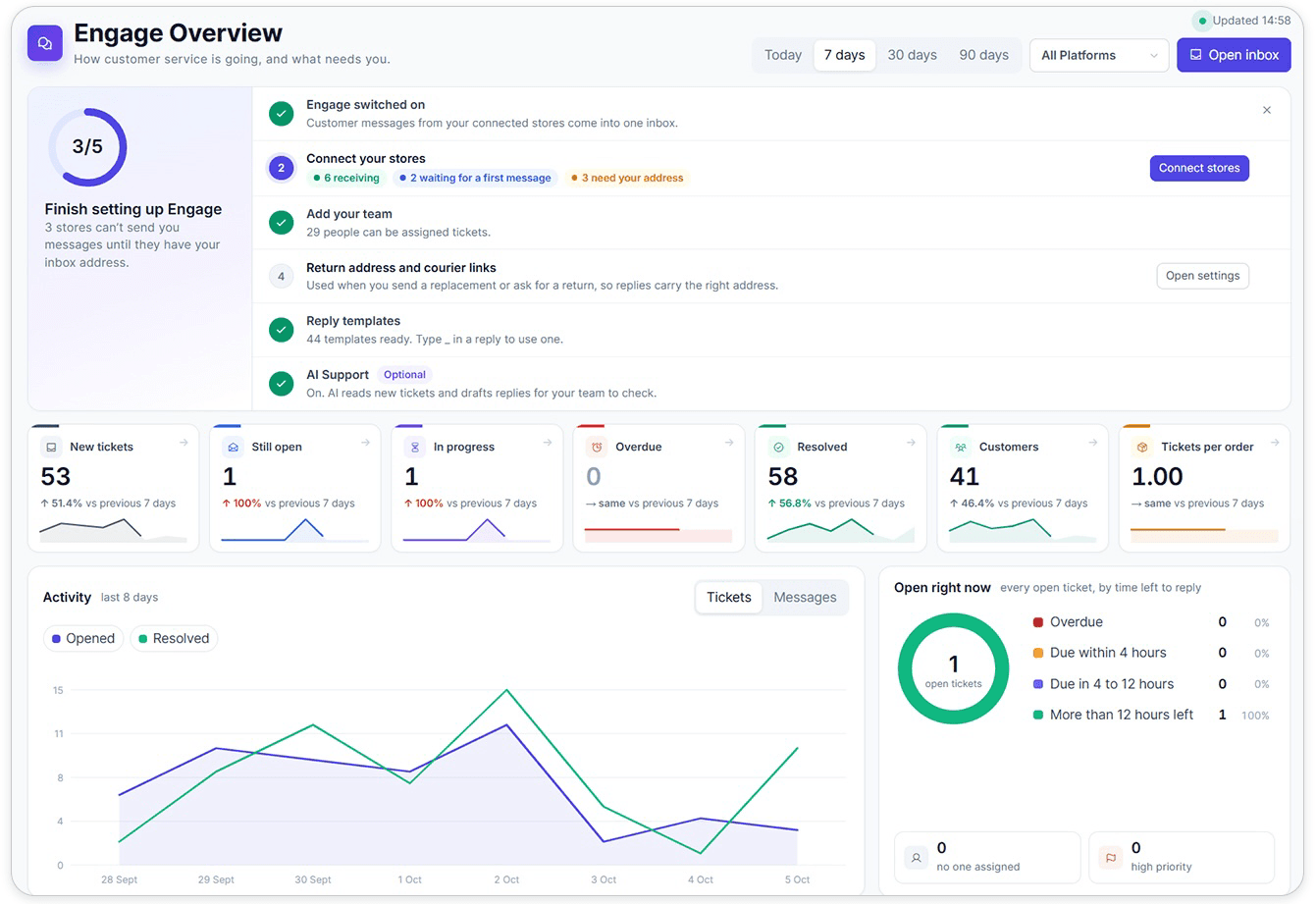
Task: Click the Open settings button
Action: pos(1202,276)
